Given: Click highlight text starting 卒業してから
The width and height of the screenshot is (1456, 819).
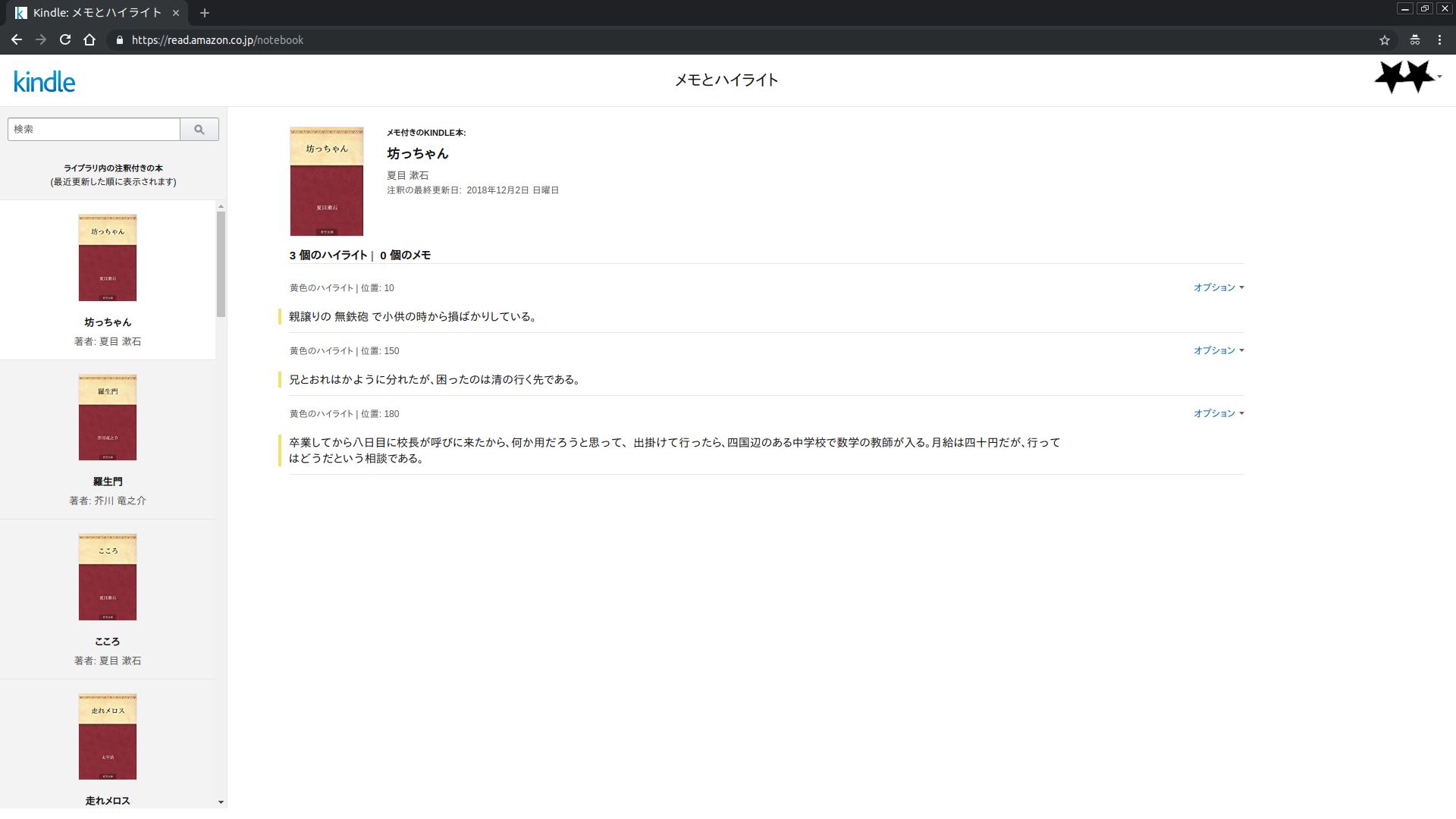Looking at the screenshot, I should (x=674, y=450).
